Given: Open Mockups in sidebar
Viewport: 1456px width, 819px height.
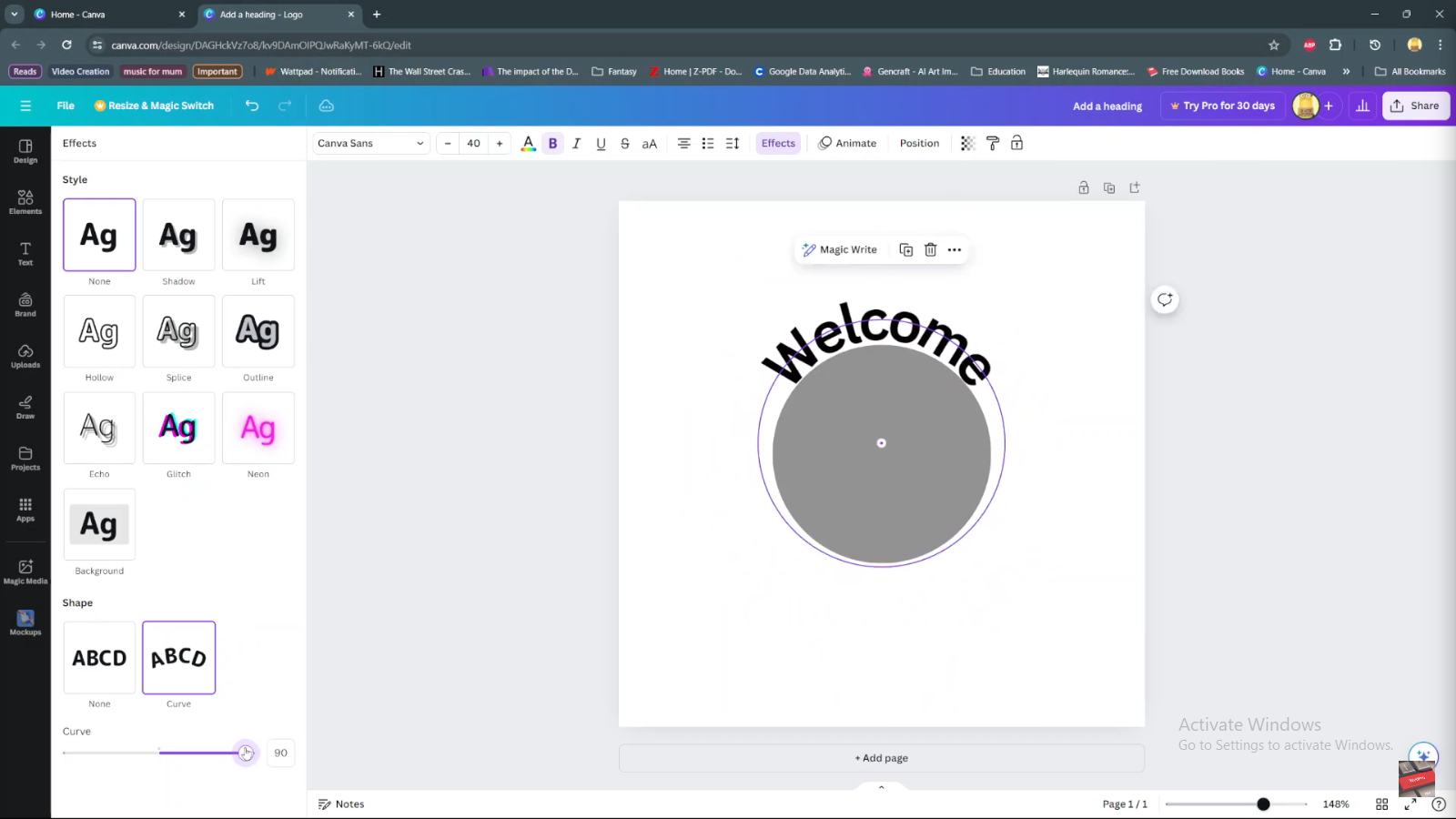Looking at the screenshot, I should (25, 623).
